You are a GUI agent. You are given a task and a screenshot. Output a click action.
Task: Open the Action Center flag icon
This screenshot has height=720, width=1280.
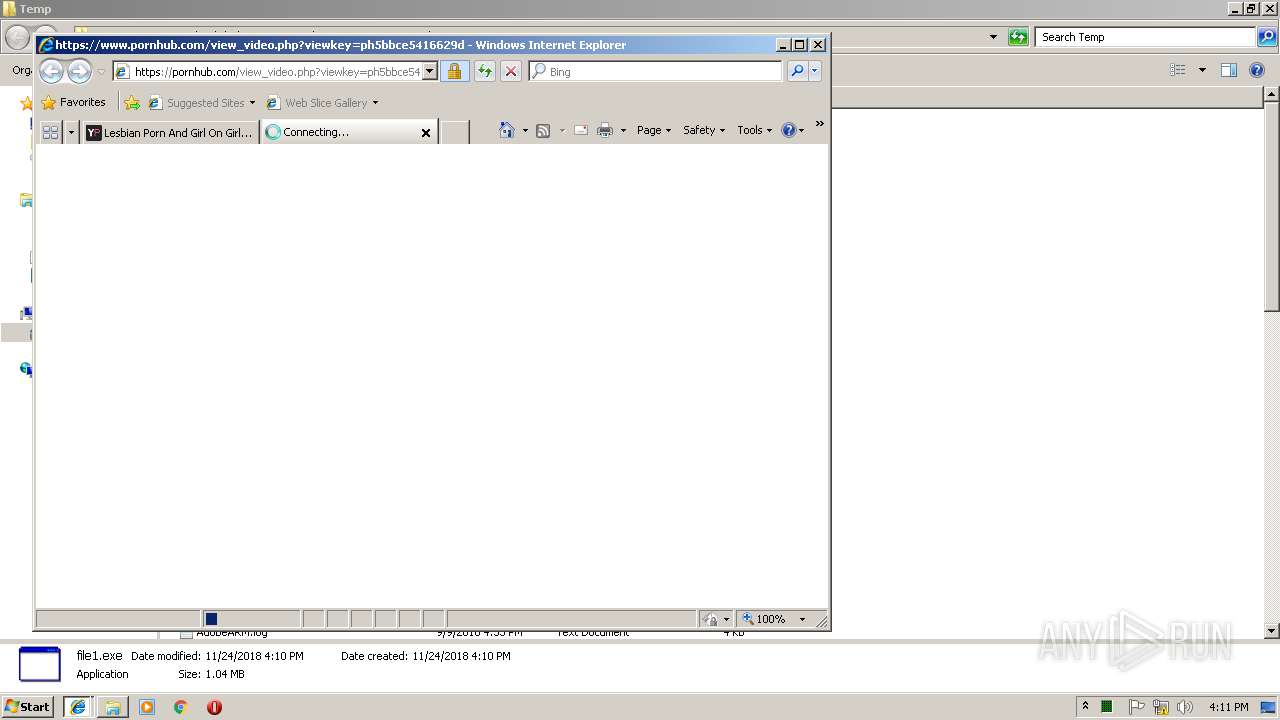coord(1136,706)
